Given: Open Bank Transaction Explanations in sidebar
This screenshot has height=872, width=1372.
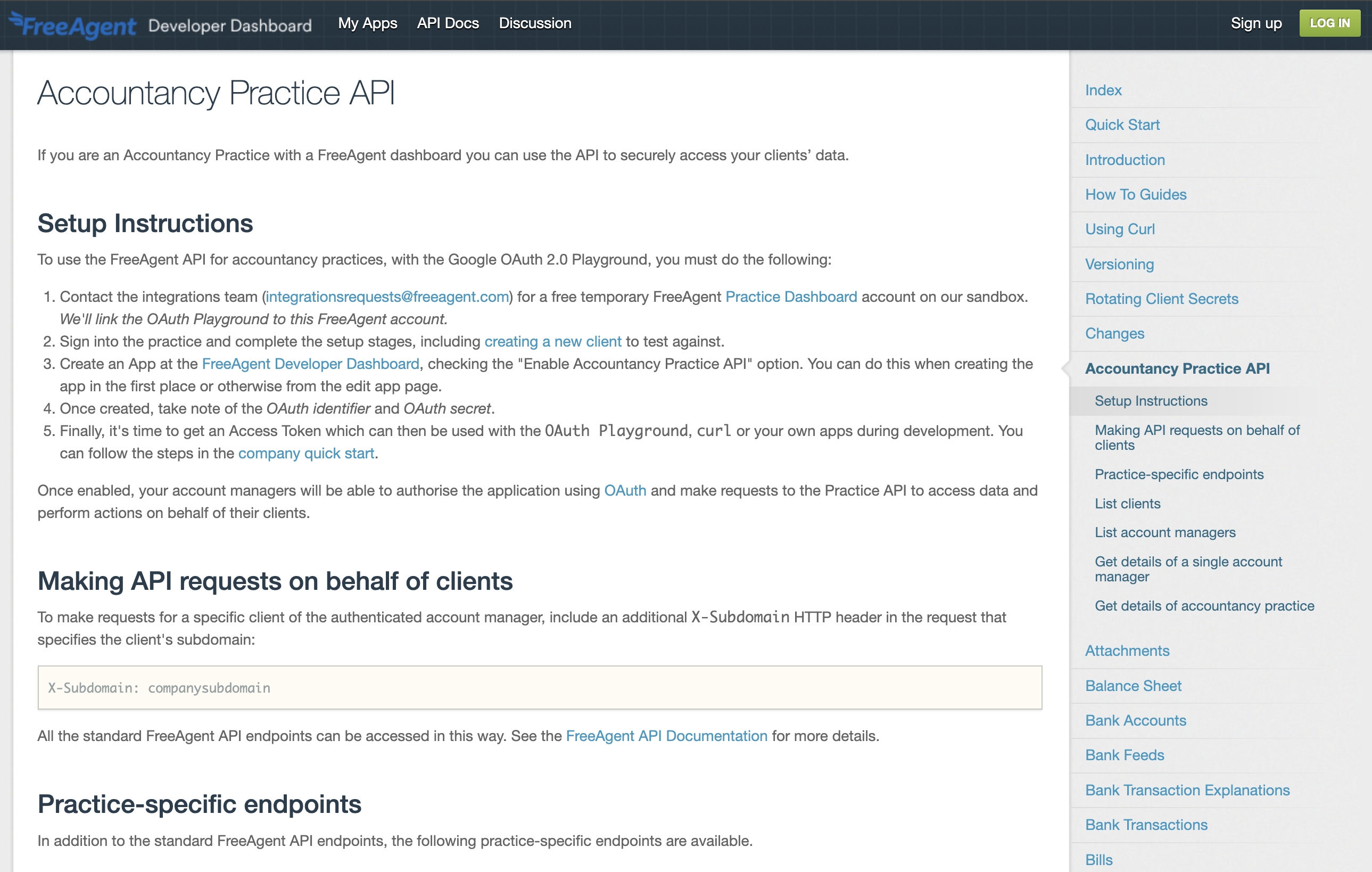Looking at the screenshot, I should [1187, 790].
